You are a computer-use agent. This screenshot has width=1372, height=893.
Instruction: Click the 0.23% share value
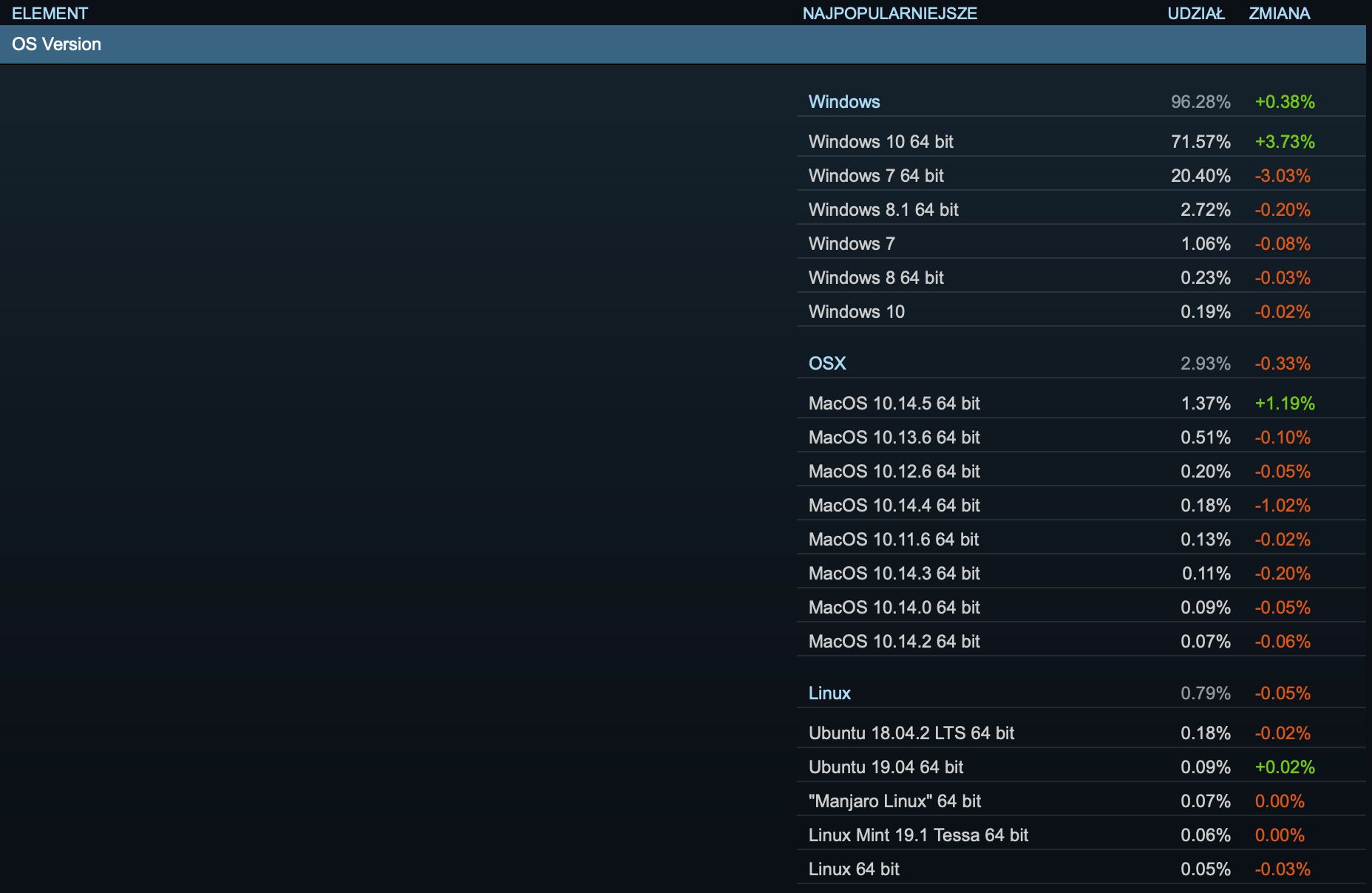(x=1206, y=278)
